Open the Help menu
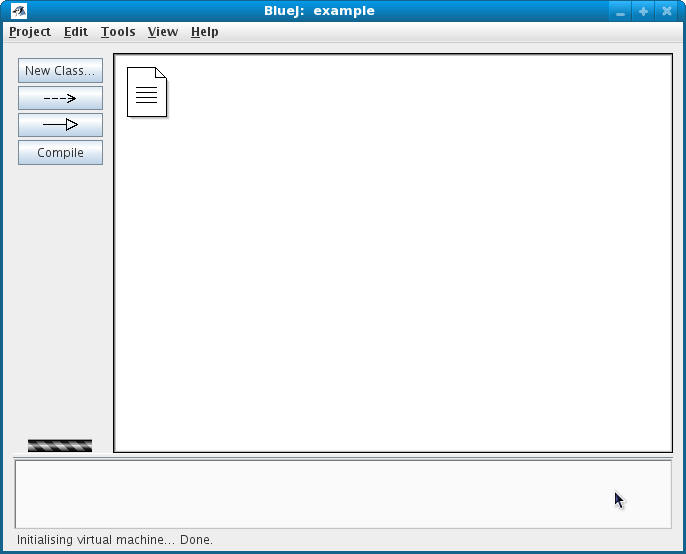This screenshot has height=554, width=686. [x=205, y=32]
